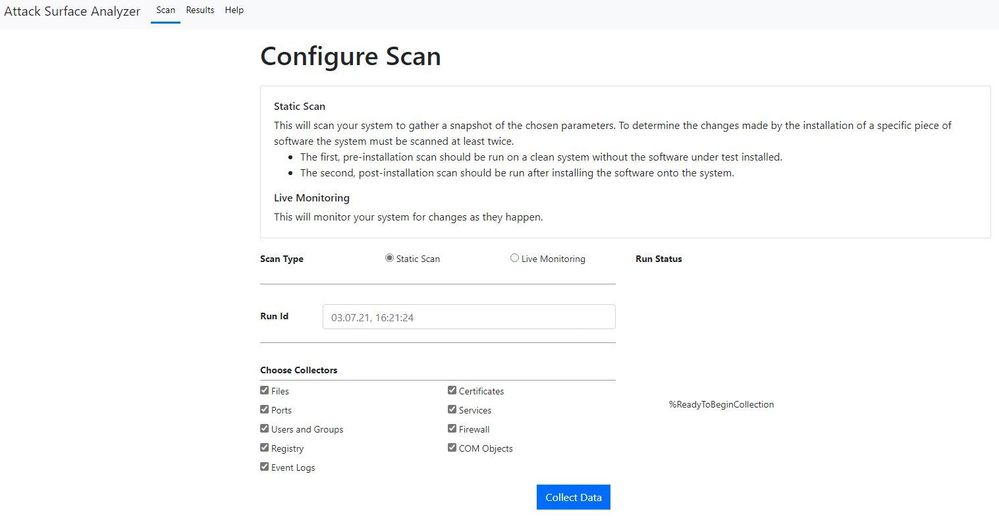Click the Live Monitoring description heading
999x524 pixels.
click(312, 198)
